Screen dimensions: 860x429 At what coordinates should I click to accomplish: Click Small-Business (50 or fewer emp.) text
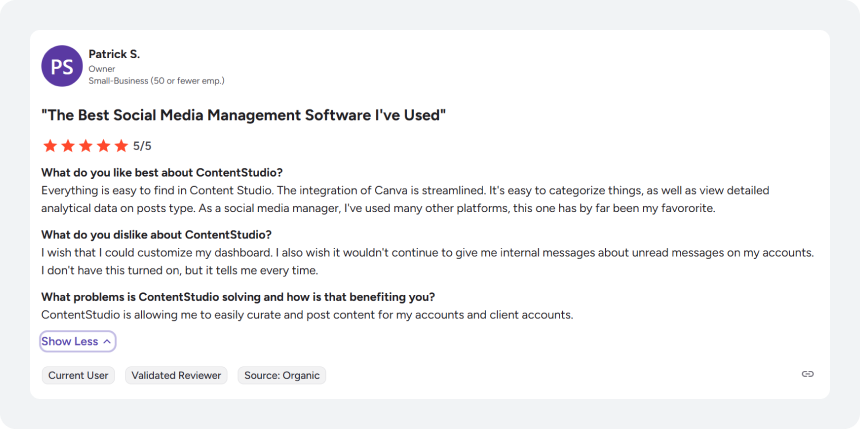click(156, 81)
